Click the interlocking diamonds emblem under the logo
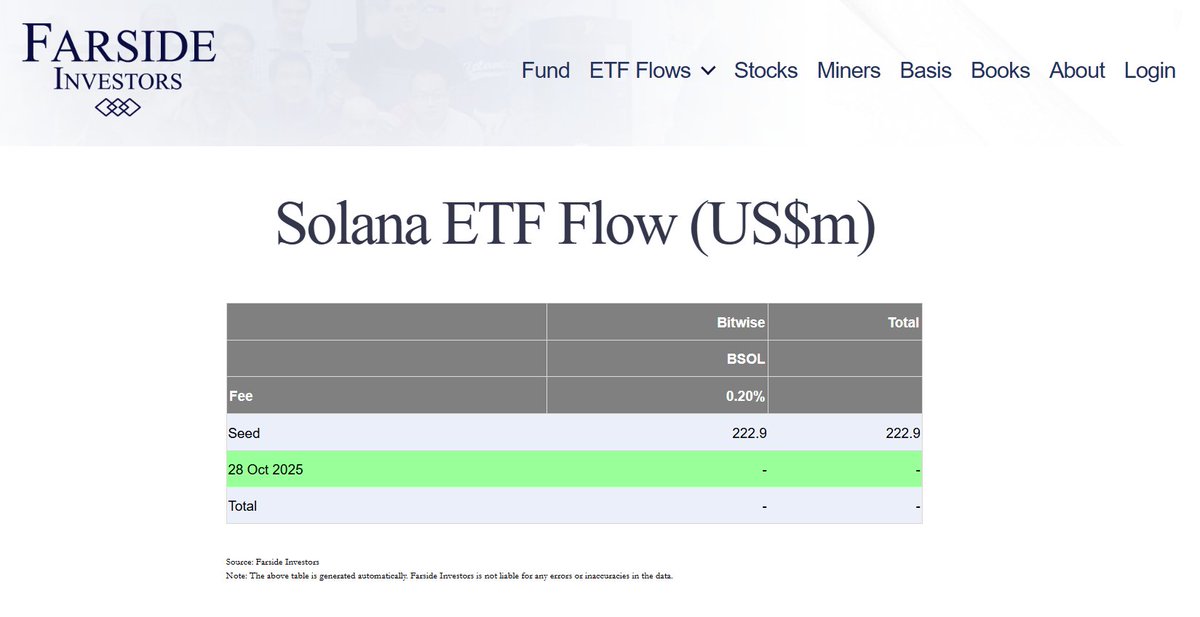The height and width of the screenshot is (617, 1200). pyautogui.click(x=118, y=107)
